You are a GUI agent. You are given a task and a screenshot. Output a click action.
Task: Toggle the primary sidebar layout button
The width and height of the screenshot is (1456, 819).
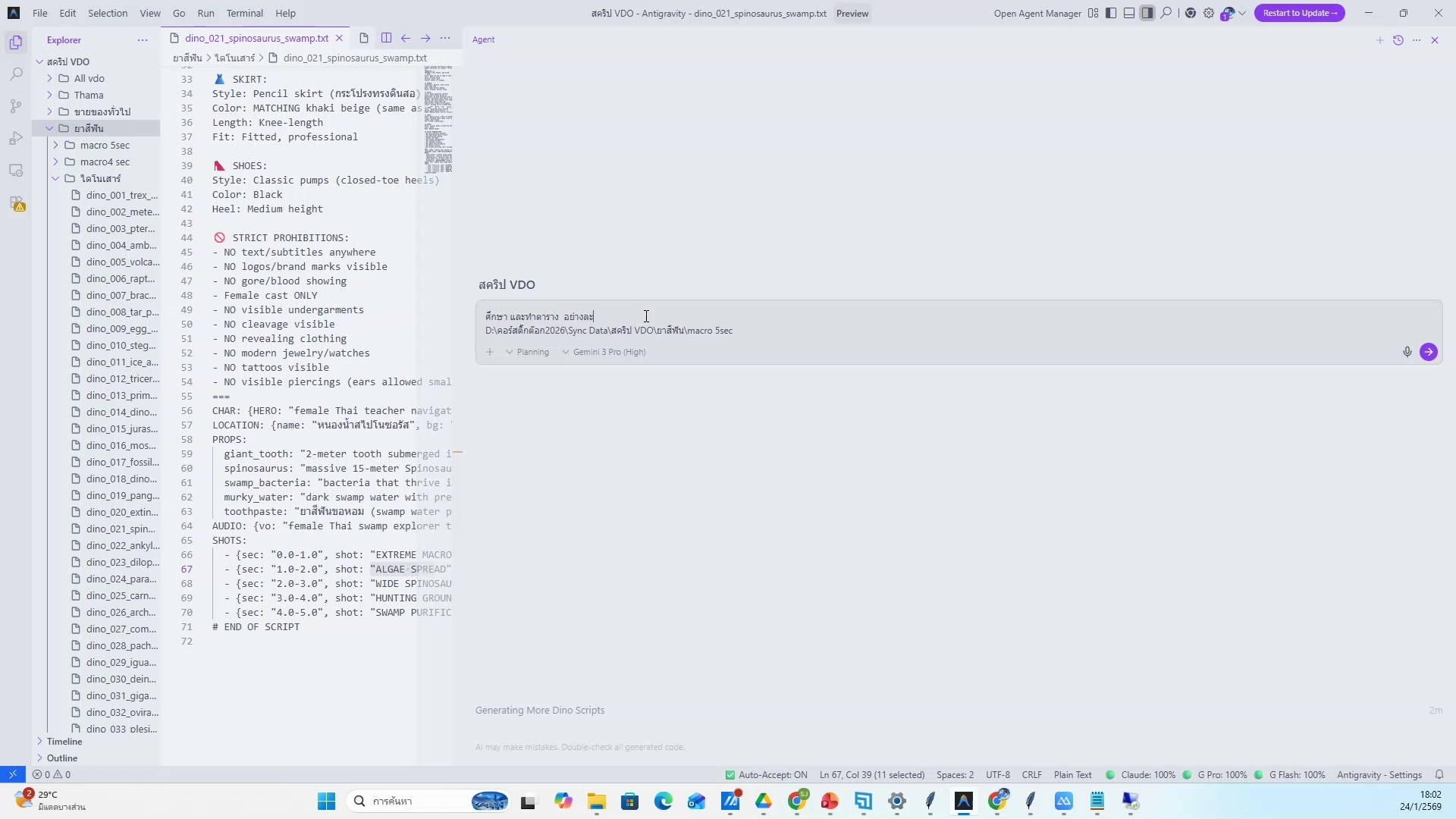1111,13
